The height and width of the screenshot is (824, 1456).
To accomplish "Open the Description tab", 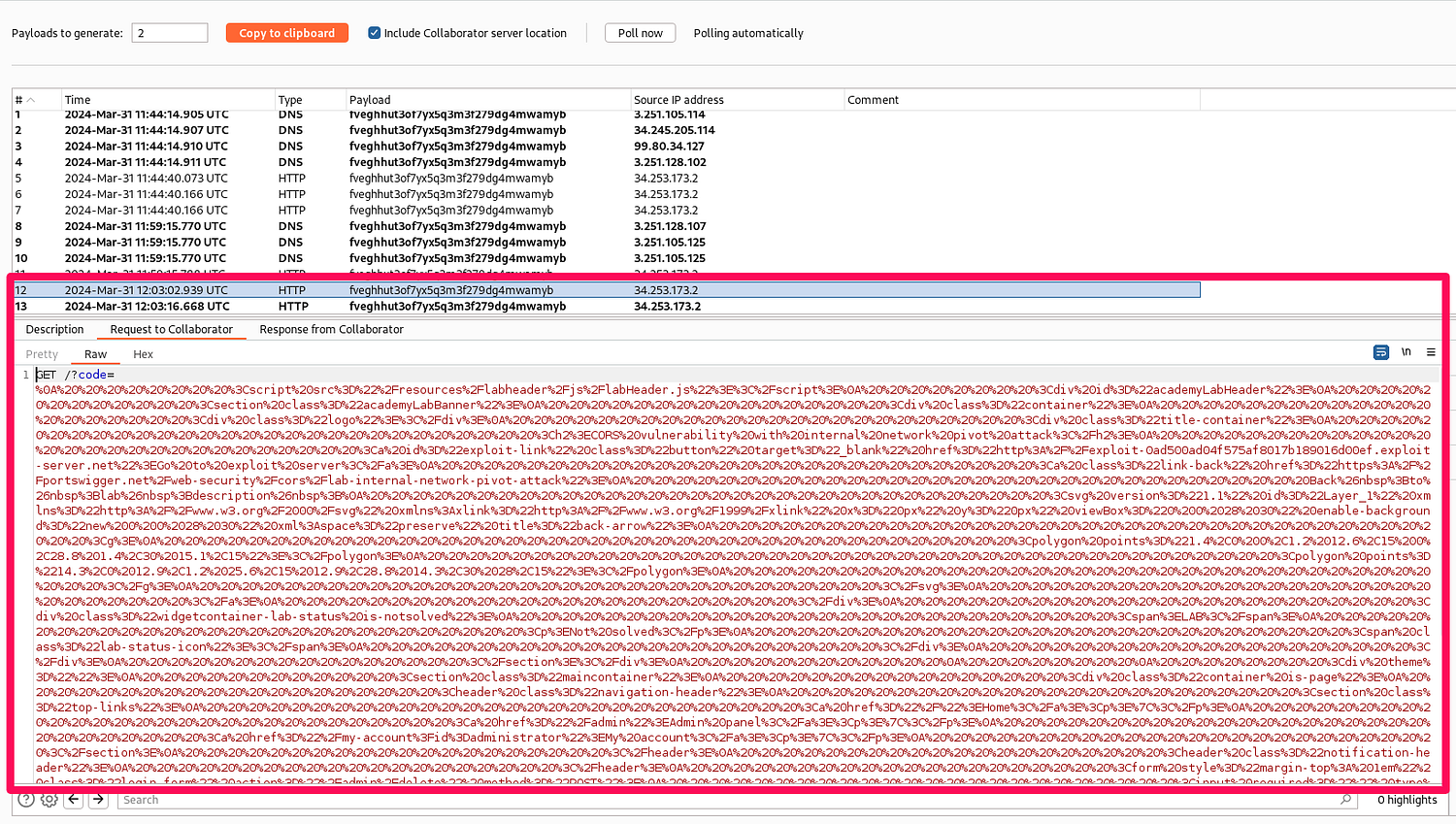I will 54,330.
